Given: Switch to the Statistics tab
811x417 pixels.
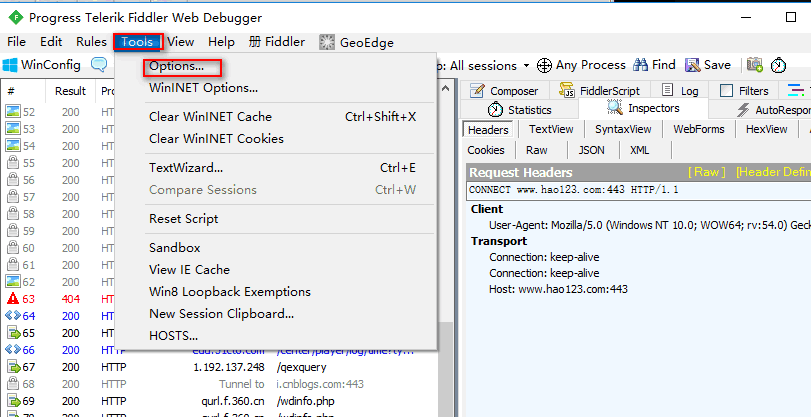Looking at the screenshot, I should coord(520,109).
